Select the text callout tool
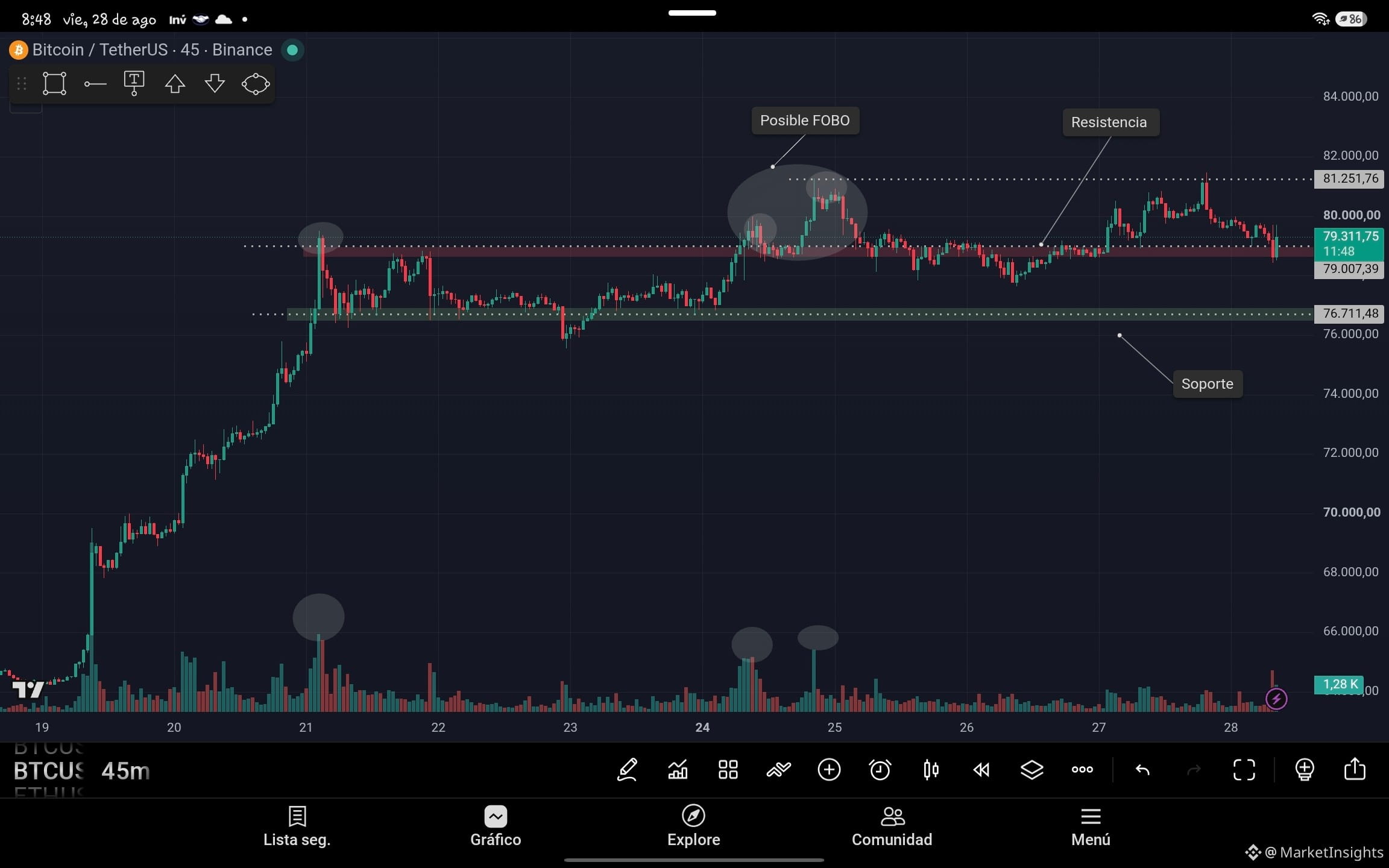Image resolution: width=1389 pixels, height=868 pixels. pyautogui.click(x=134, y=83)
